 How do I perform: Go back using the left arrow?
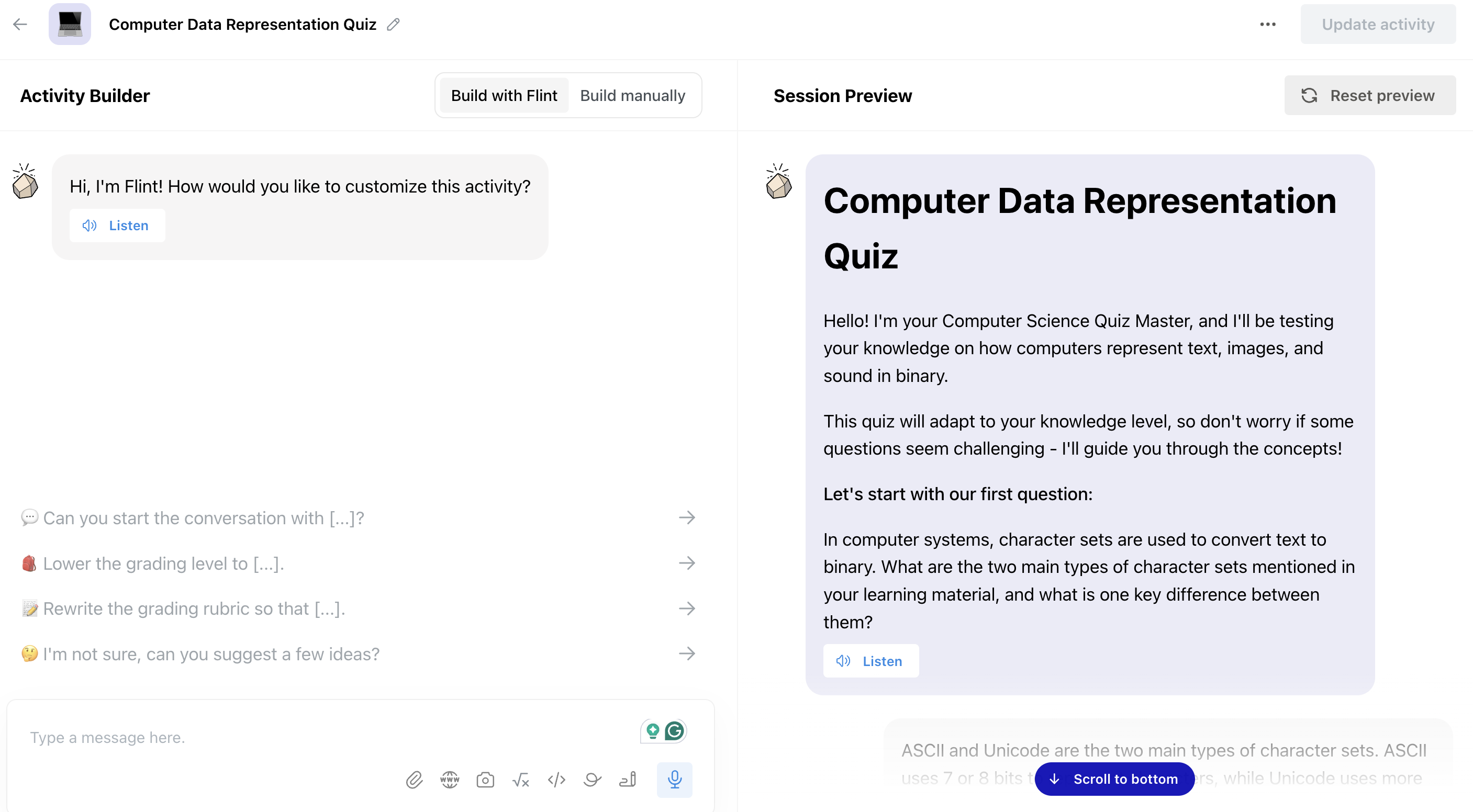20,24
